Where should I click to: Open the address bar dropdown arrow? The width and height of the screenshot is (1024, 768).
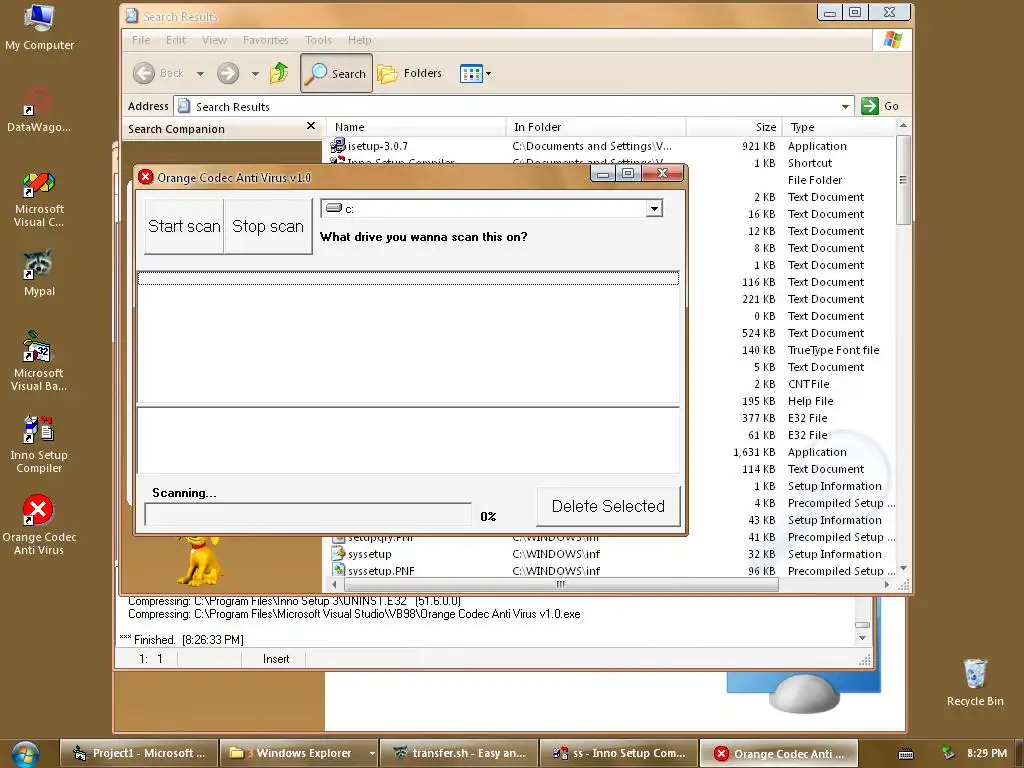coord(845,106)
